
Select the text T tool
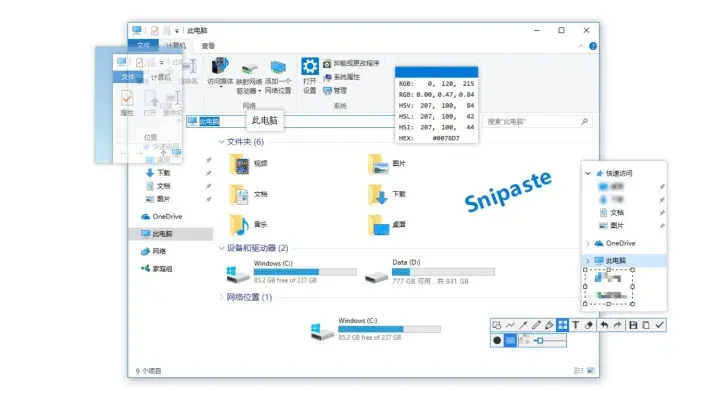tap(575, 325)
